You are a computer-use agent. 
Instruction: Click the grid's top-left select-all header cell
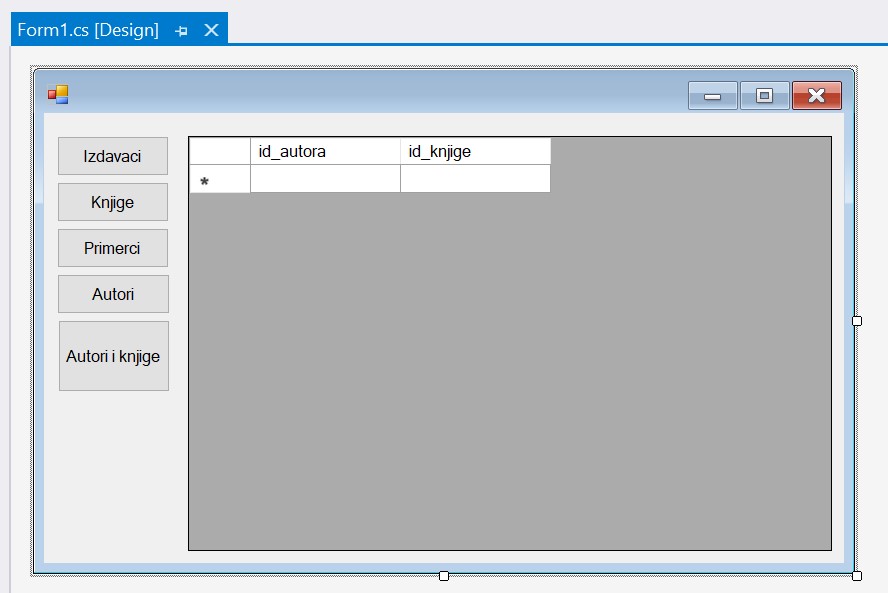coord(219,152)
